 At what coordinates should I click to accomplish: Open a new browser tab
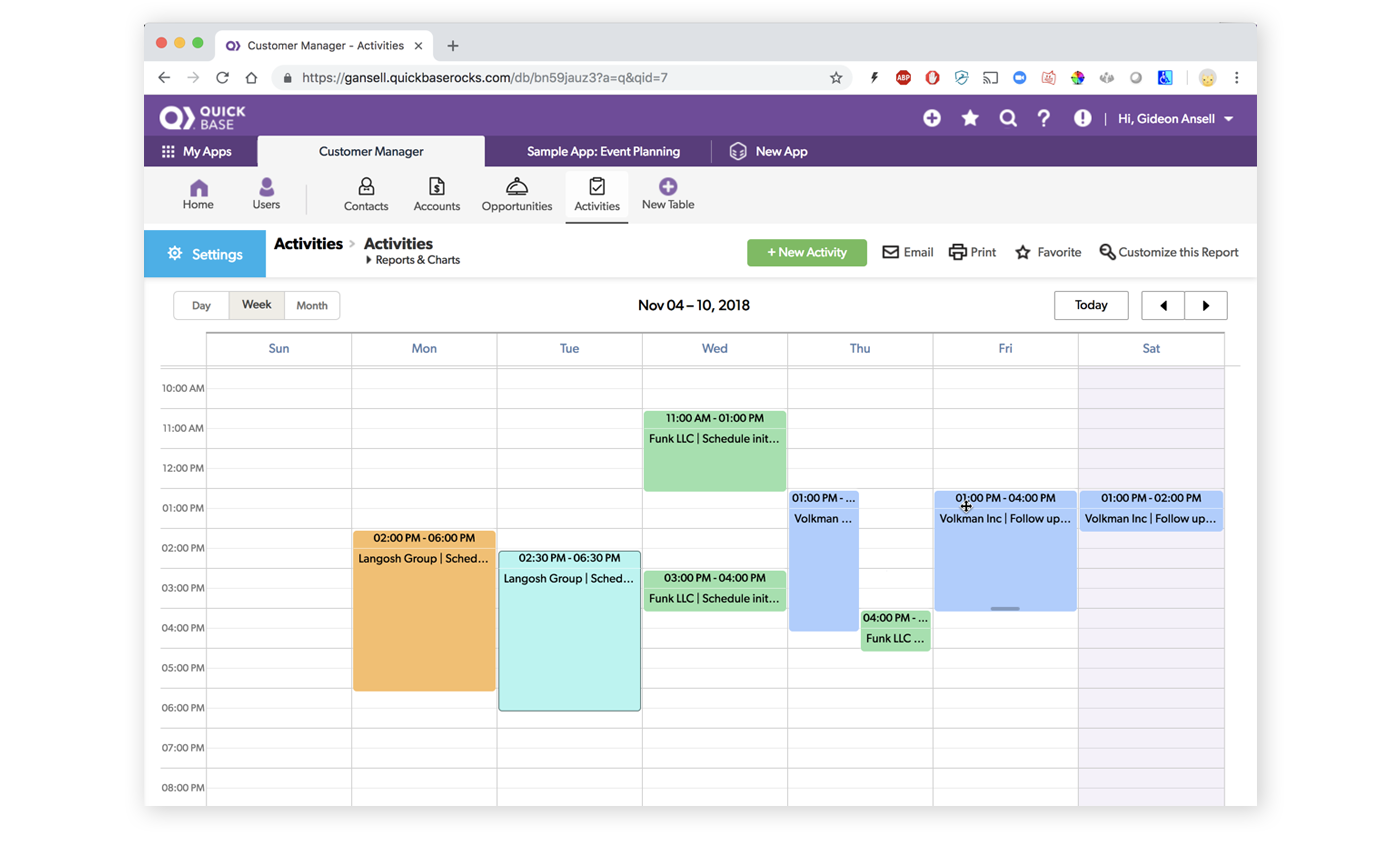coord(453,45)
